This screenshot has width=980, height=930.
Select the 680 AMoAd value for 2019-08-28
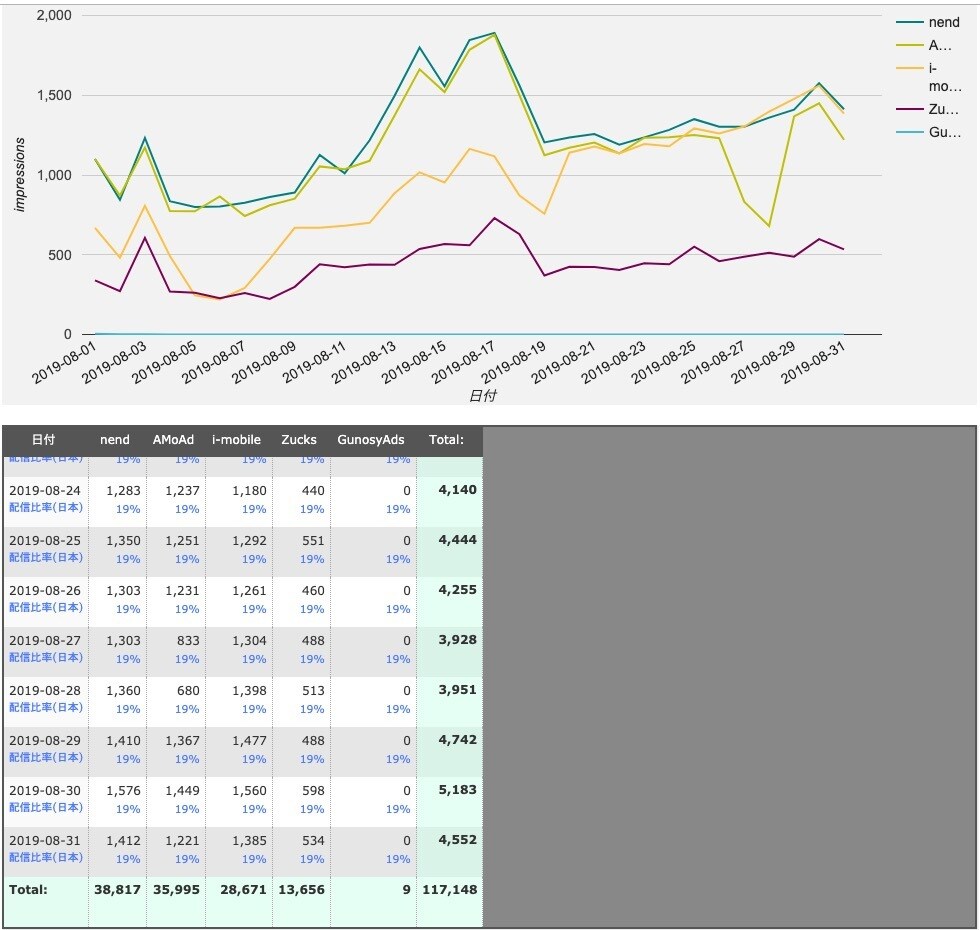188,691
